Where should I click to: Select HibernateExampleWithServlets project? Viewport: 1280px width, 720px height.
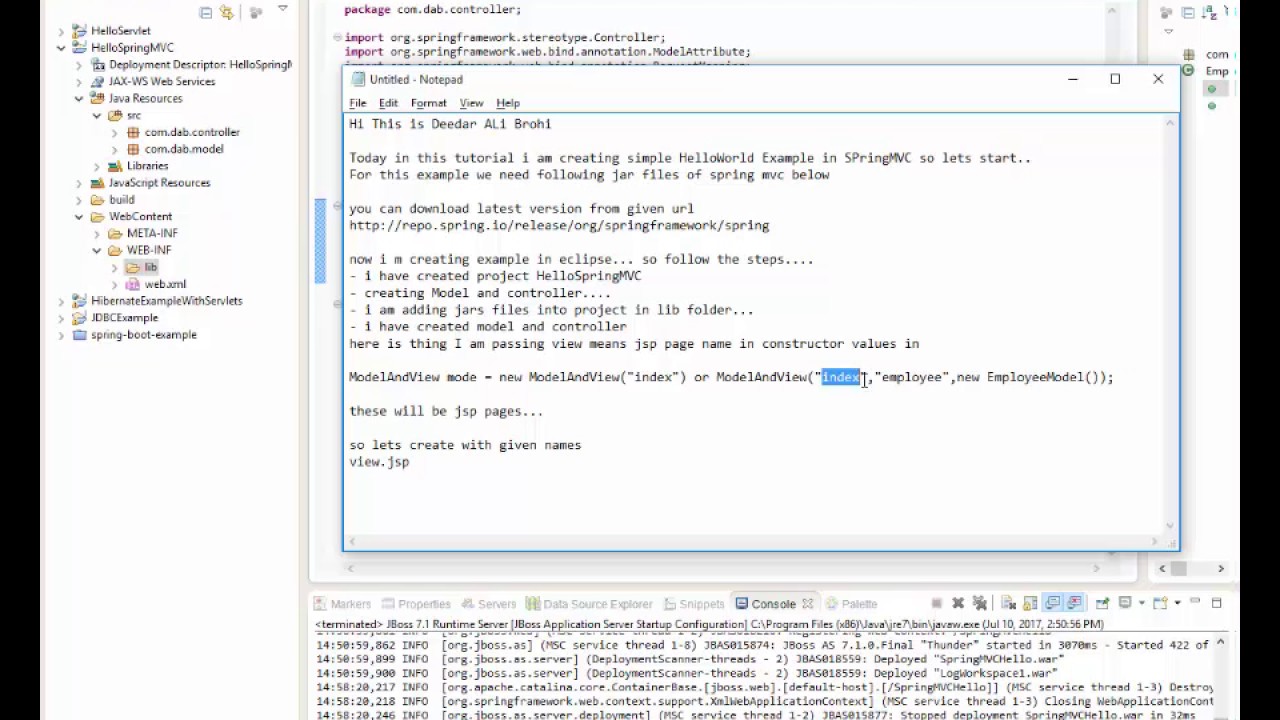[x=166, y=301]
